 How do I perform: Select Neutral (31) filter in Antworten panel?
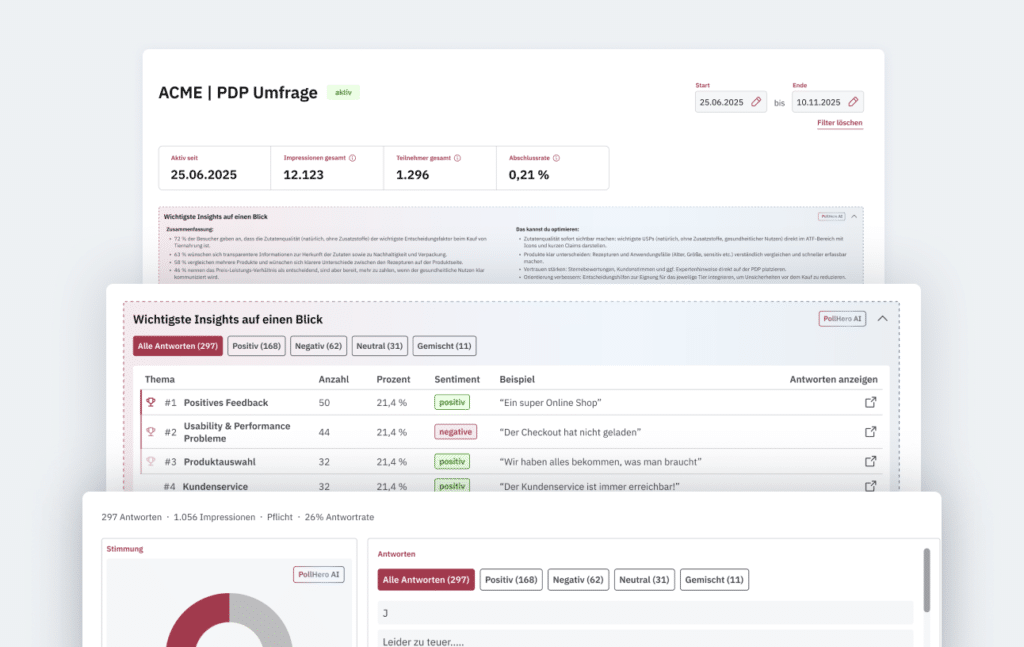(644, 580)
